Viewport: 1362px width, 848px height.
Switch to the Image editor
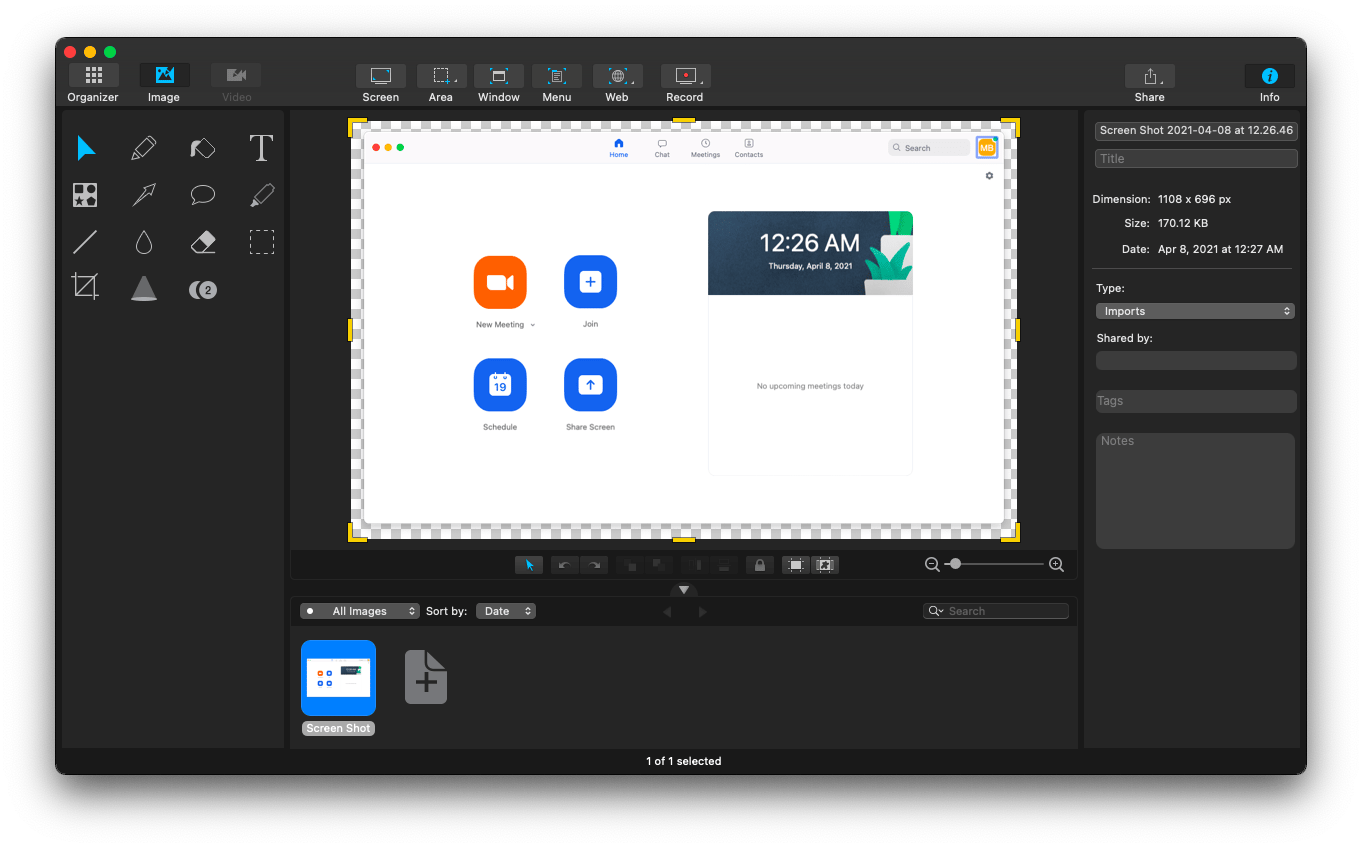[164, 83]
